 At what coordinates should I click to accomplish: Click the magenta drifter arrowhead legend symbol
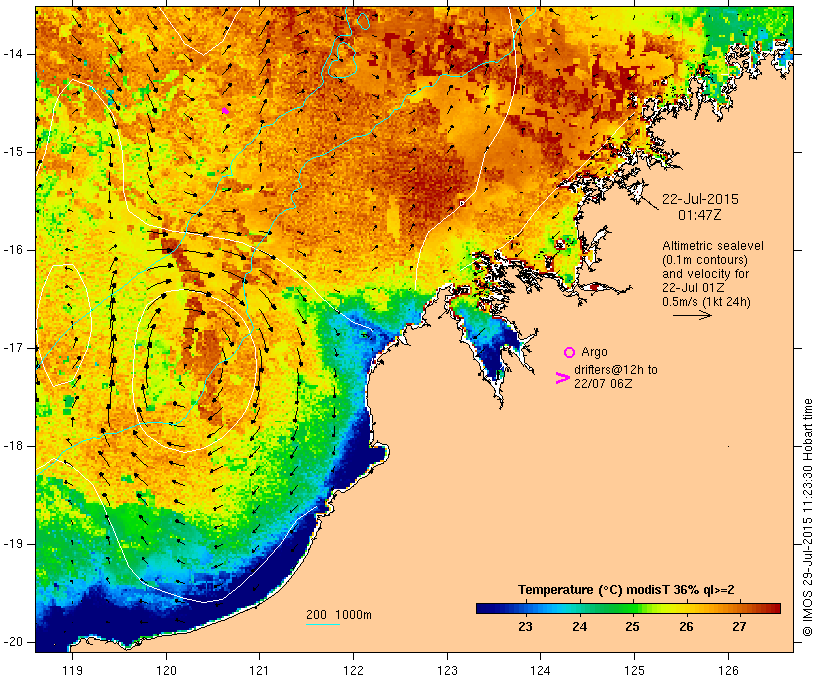point(562,378)
